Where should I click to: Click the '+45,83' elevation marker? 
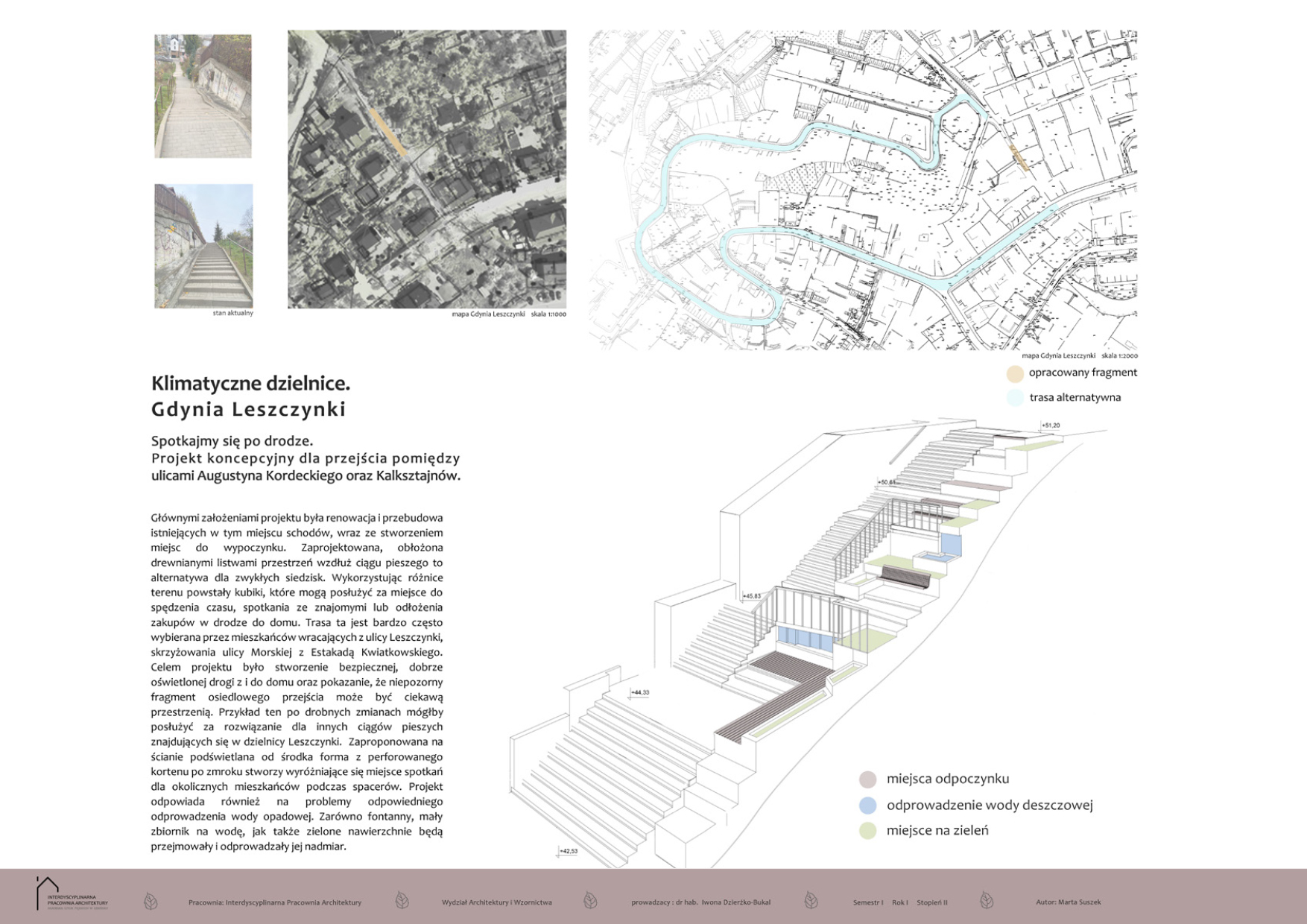point(752,596)
